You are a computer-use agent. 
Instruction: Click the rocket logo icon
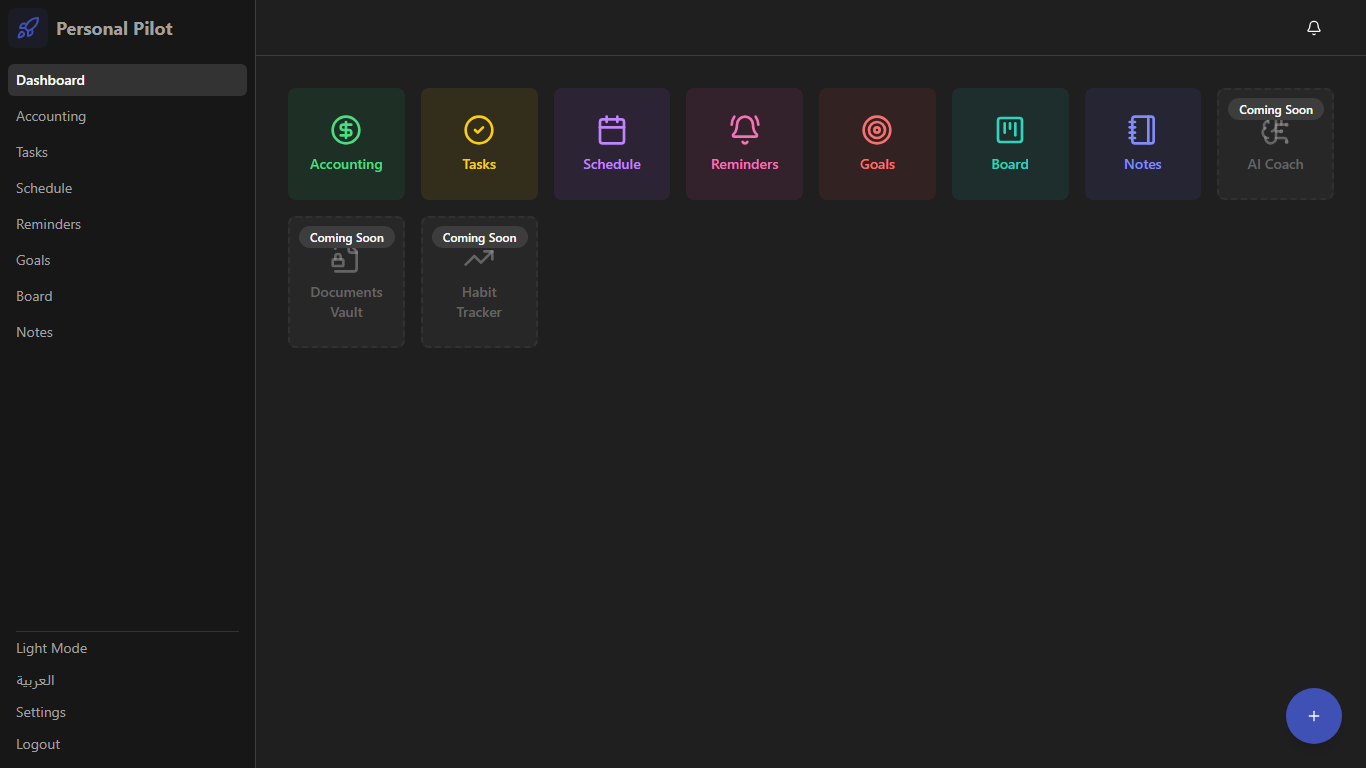(28, 28)
